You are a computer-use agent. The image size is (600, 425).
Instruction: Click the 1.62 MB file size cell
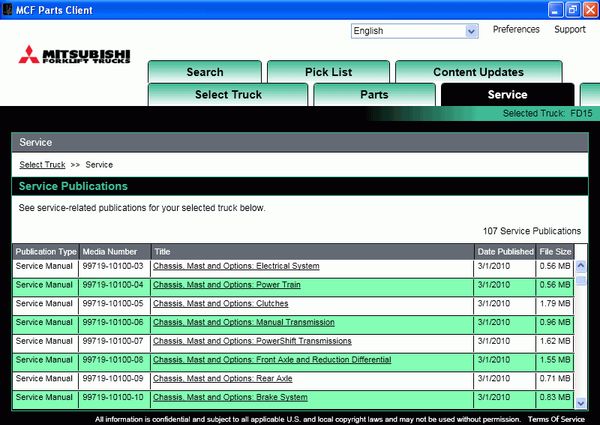(555, 344)
